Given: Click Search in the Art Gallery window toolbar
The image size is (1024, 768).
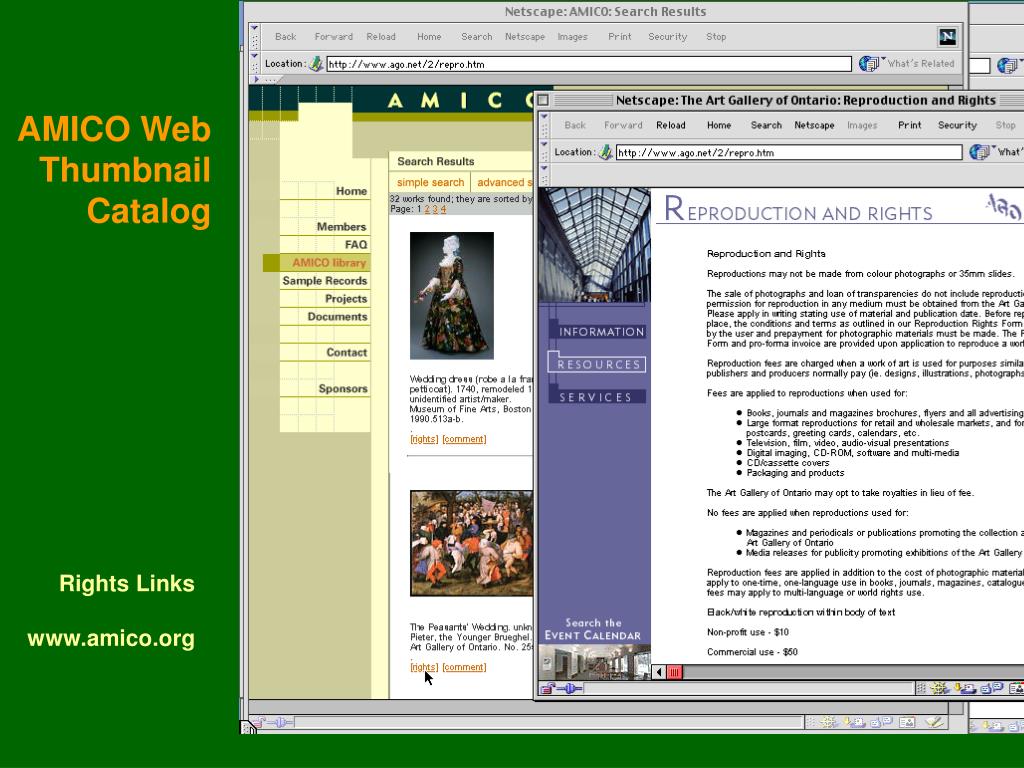Looking at the screenshot, I should pyautogui.click(x=766, y=125).
